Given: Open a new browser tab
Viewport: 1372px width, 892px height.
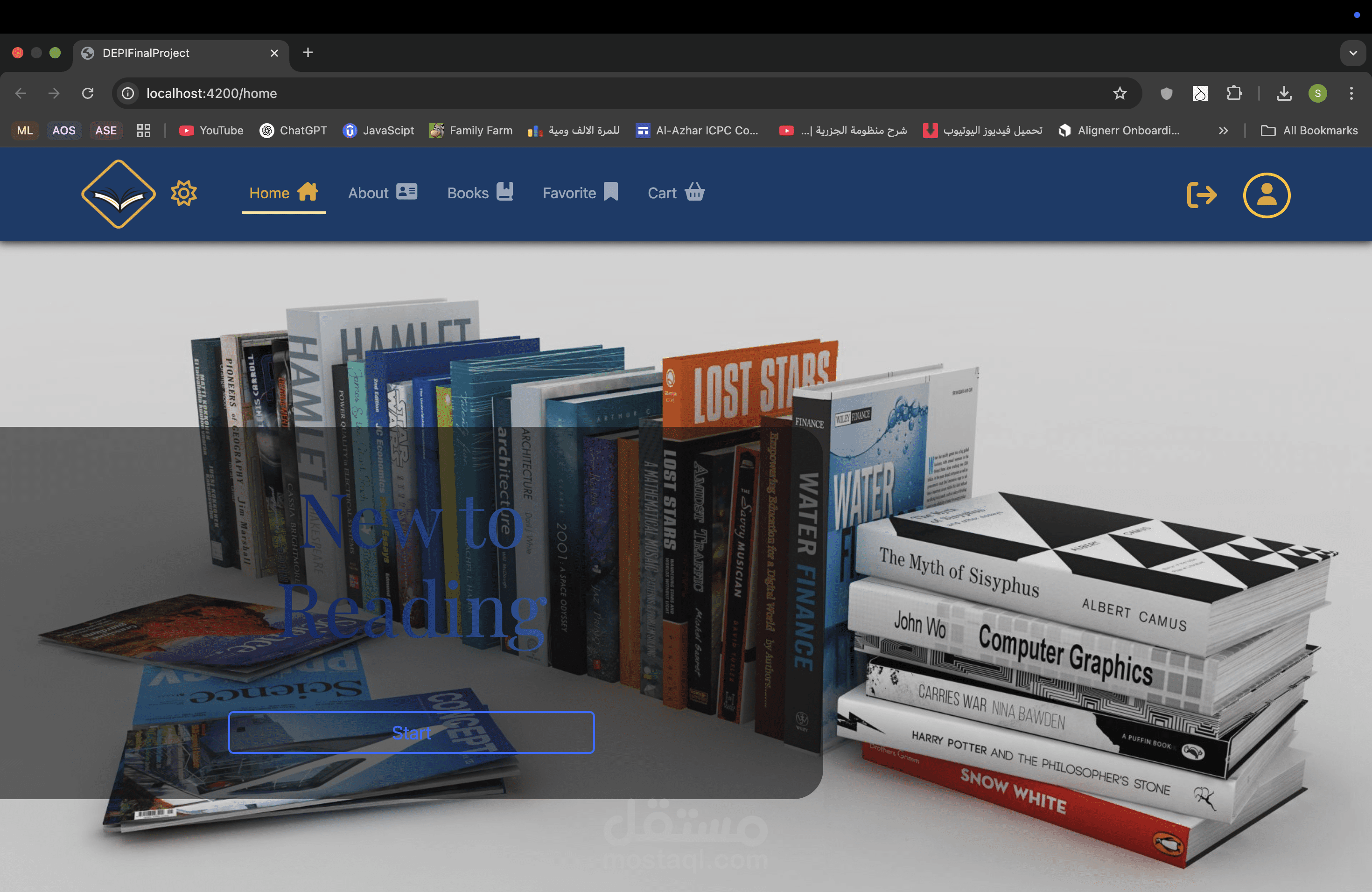Looking at the screenshot, I should tap(308, 52).
